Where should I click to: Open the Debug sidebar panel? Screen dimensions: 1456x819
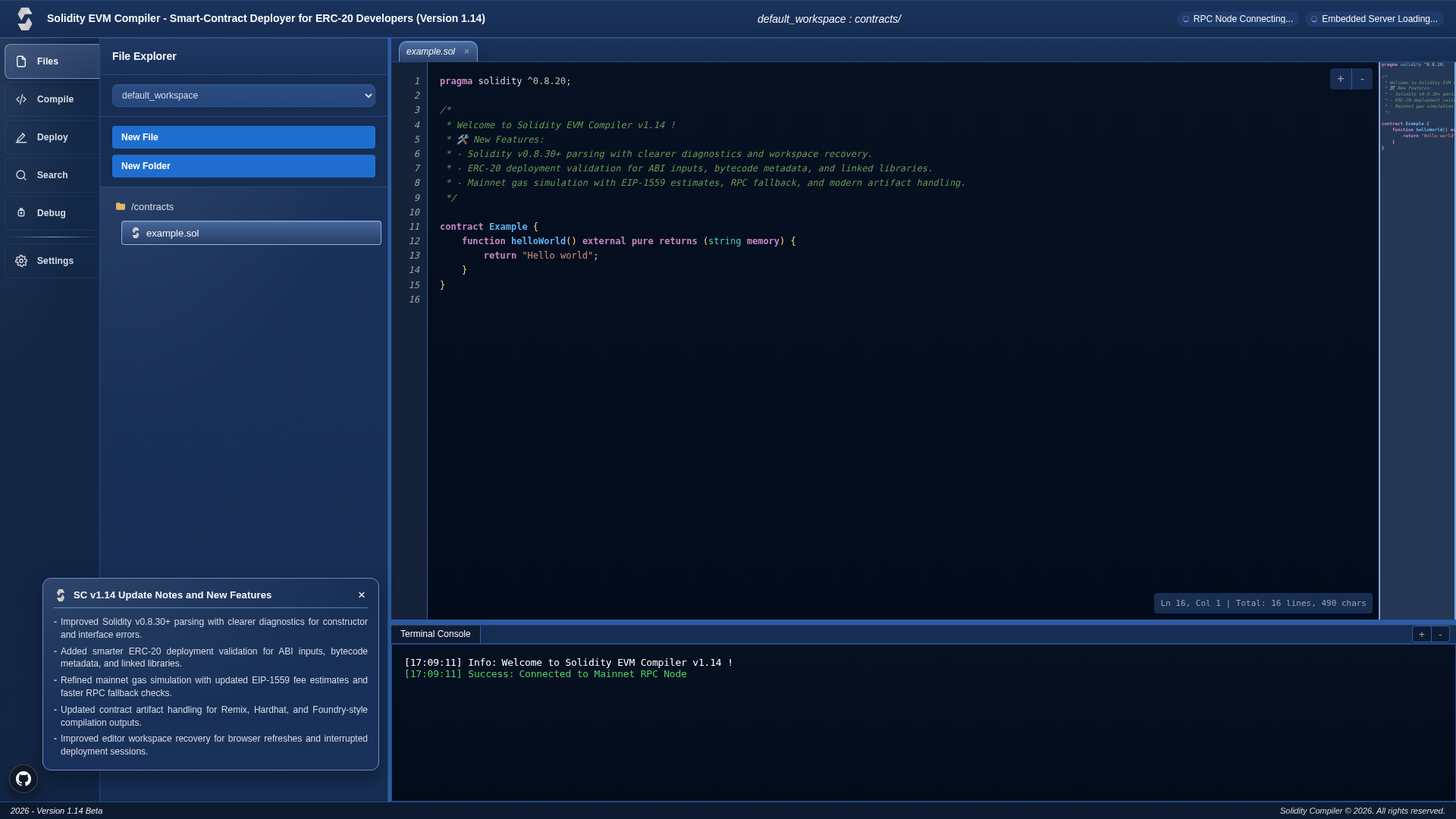52,213
